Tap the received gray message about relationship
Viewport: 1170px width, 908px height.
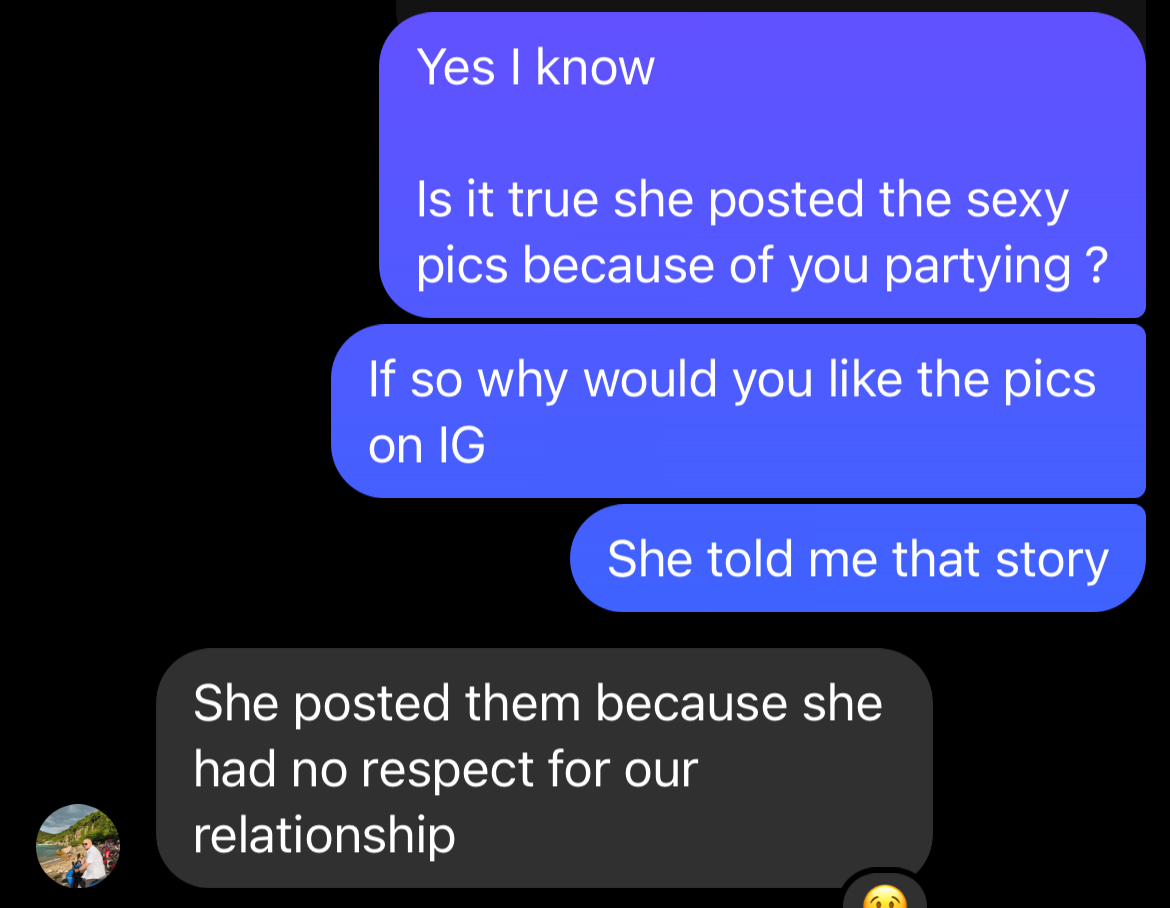(x=544, y=768)
